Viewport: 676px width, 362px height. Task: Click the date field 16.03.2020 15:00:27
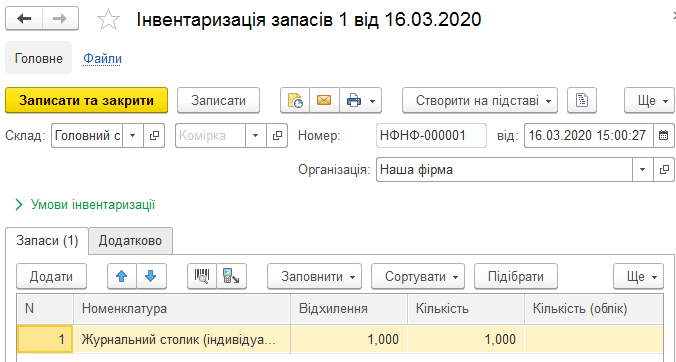click(x=589, y=136)
